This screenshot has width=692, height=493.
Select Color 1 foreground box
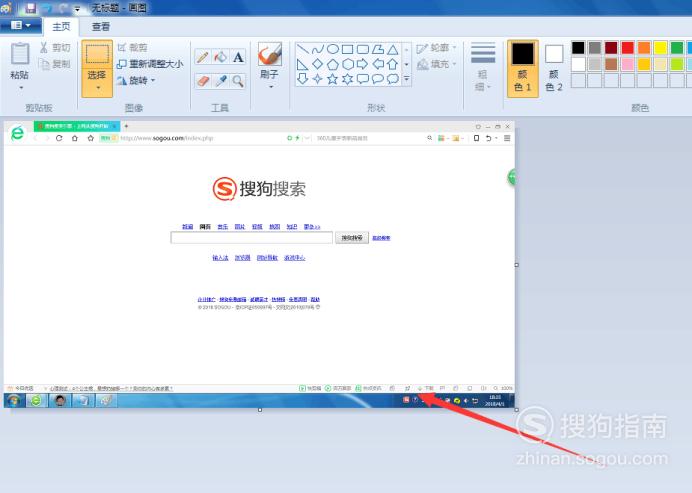pyautogui.click(x=523, y=68)
